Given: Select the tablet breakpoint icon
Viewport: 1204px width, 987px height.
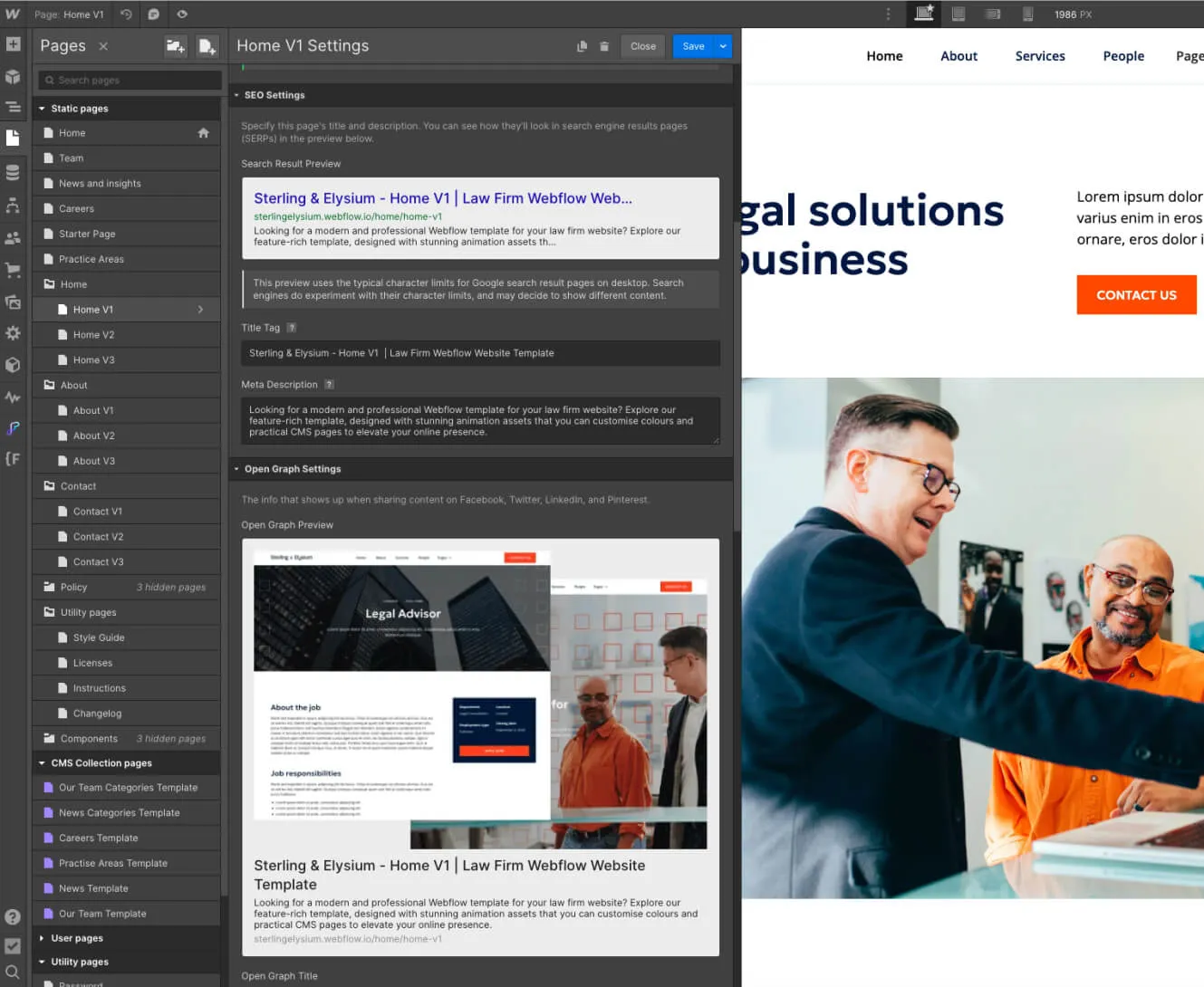Looking at the screenshot, I should pyautogui.click(x=958, y=14).
